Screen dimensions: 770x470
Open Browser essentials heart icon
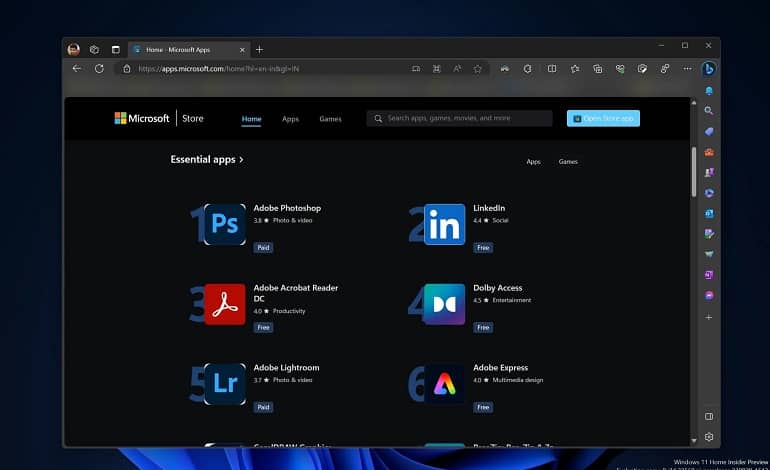pos(620,69)
